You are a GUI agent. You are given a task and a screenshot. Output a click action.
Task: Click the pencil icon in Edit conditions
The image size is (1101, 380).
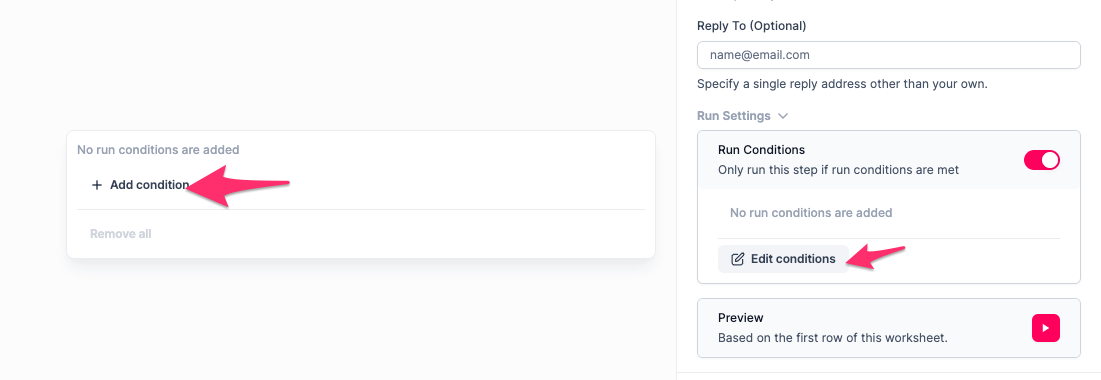coord(737,259)
